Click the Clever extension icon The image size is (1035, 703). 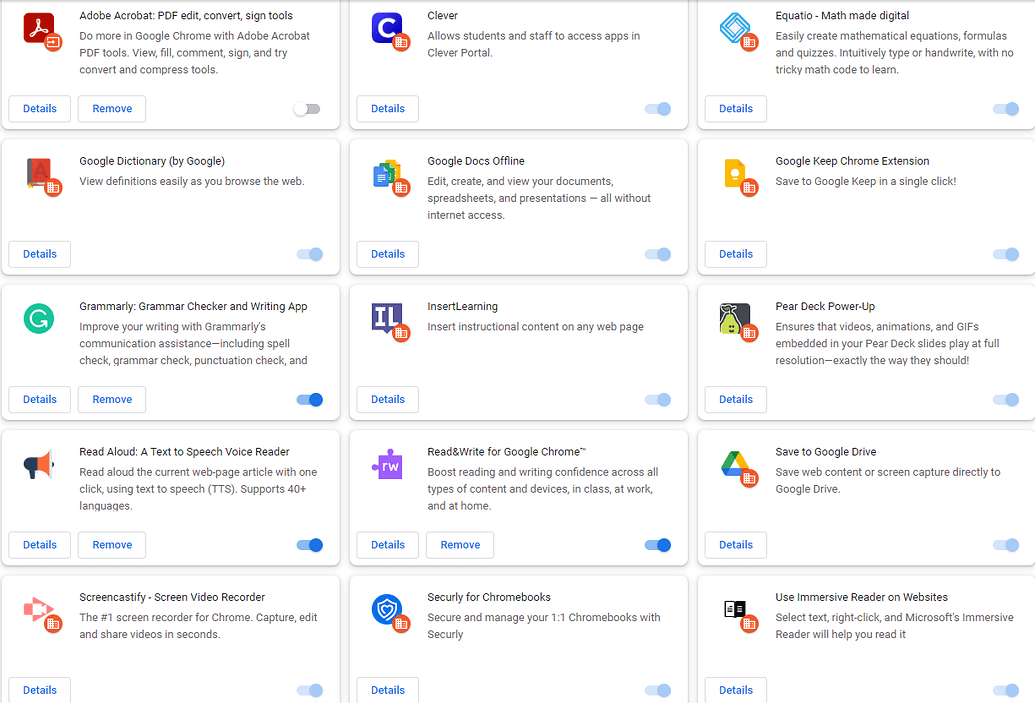click(x=388, y=29)
